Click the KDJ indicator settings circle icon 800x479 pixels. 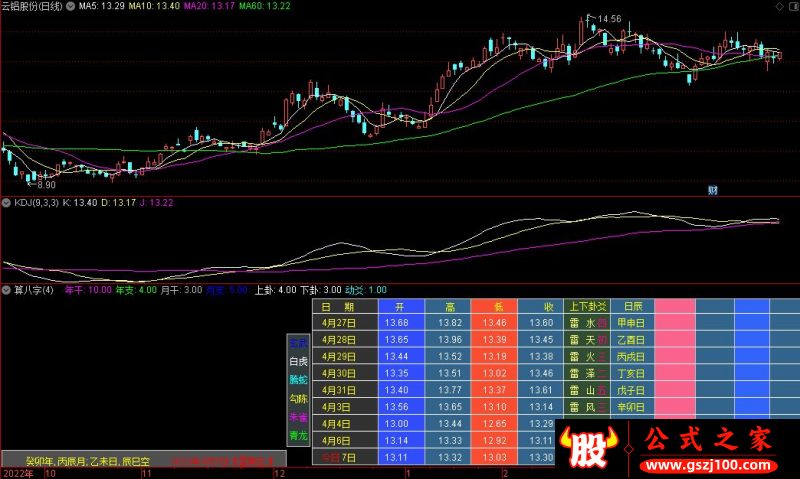(5, 203)
